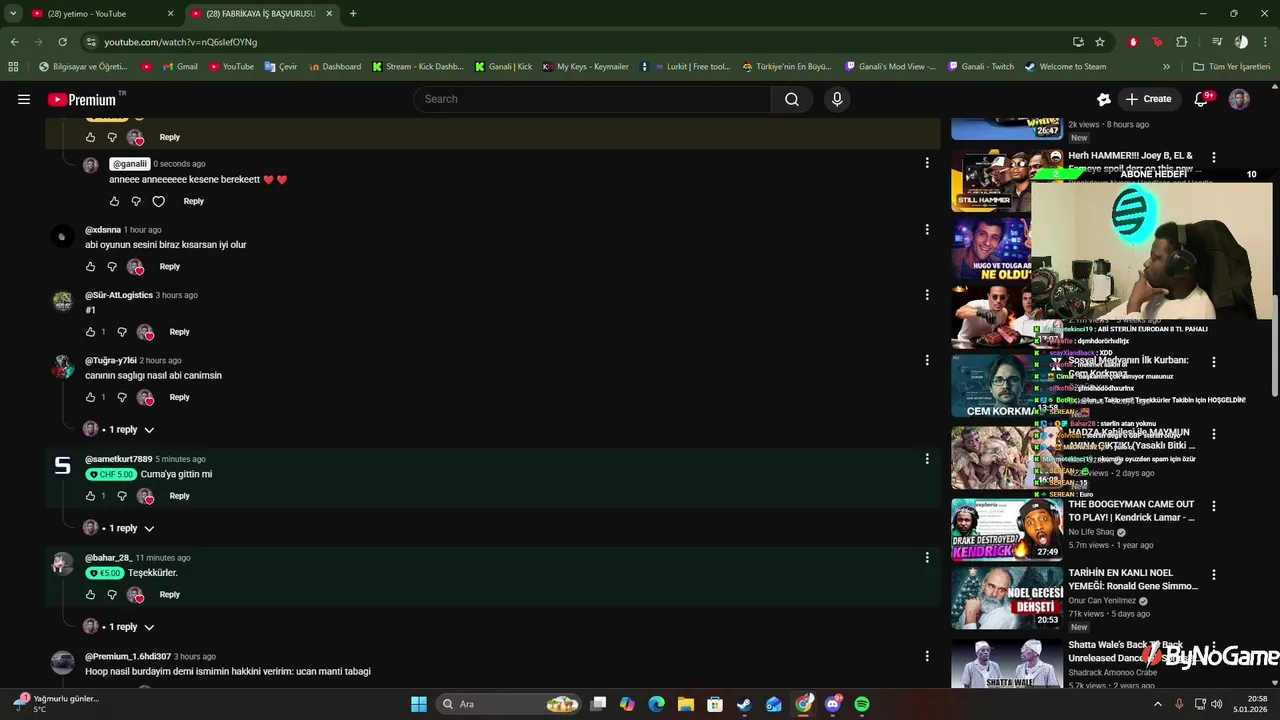Open the new tab plus button
Viewport: 1280px width, 720px height.
pos(353,14)
